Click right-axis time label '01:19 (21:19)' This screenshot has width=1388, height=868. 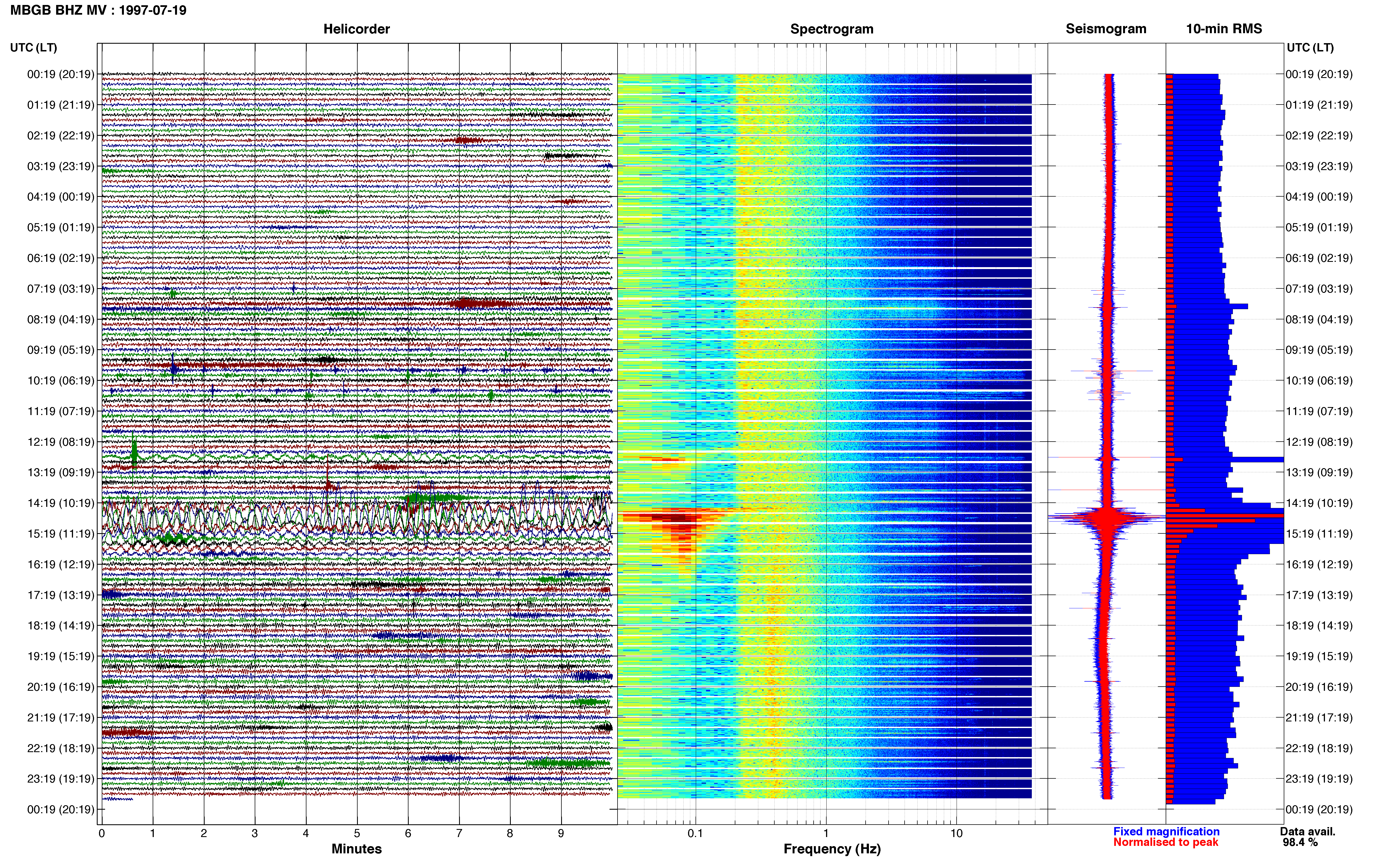click(1319, 105)
